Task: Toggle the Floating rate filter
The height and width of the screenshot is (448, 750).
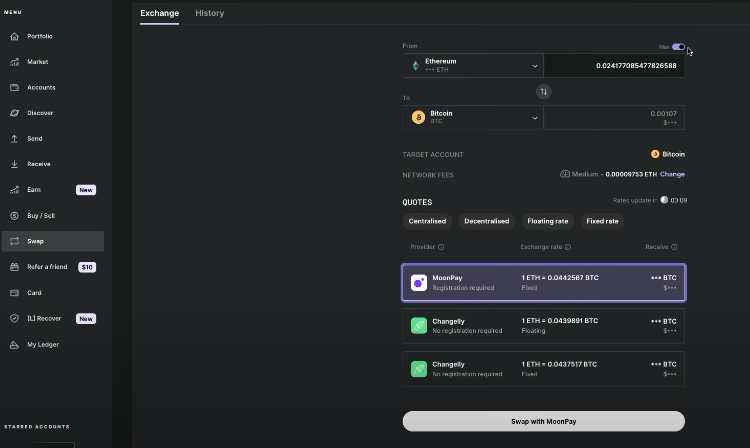Action: click(548, 221)
